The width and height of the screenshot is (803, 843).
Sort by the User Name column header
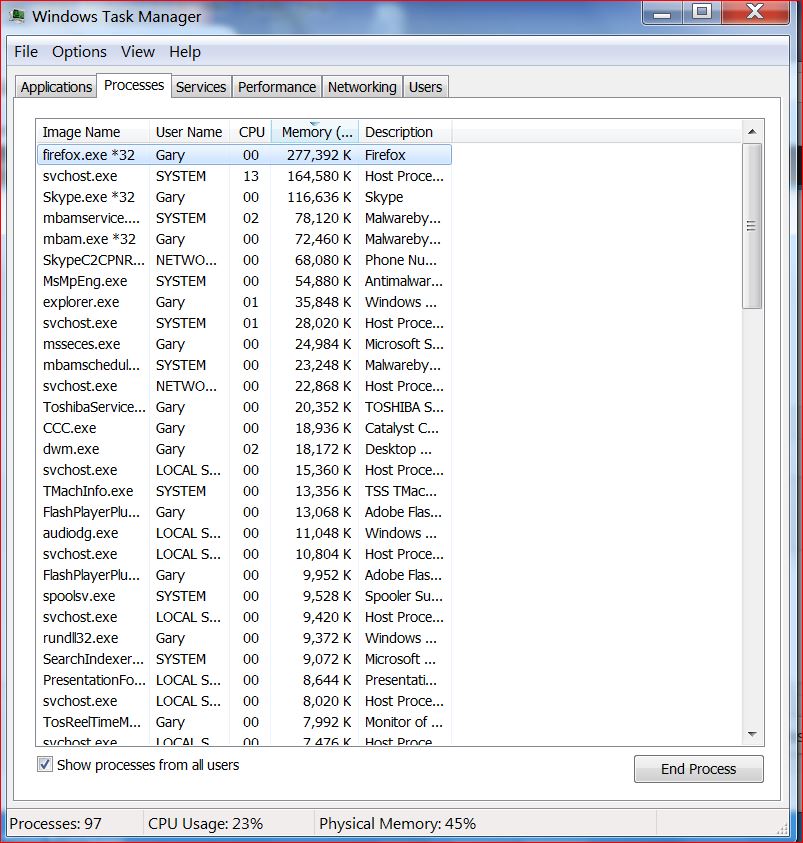(x=189, y=132)
